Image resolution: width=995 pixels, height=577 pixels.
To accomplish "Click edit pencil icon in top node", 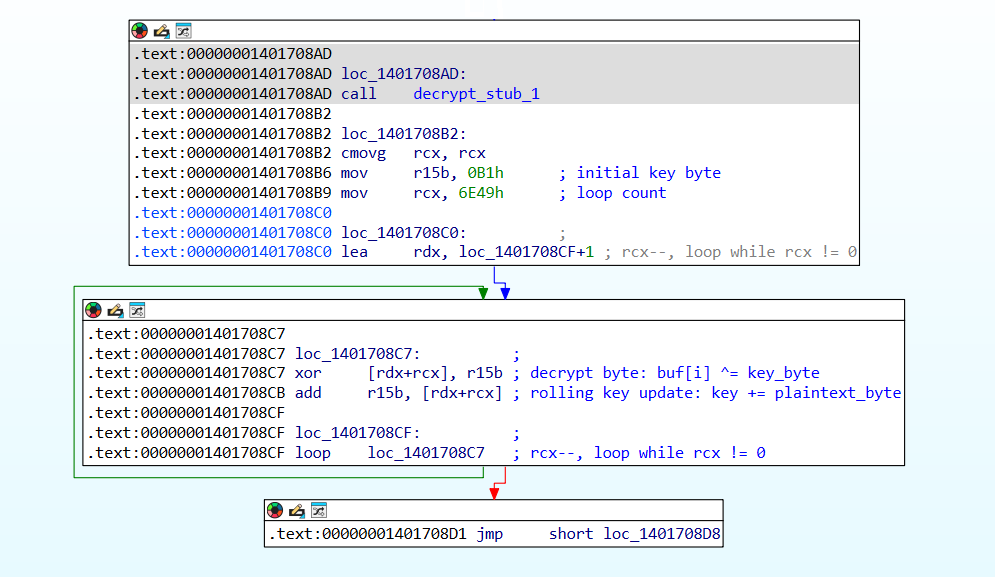I will point(161,30).
